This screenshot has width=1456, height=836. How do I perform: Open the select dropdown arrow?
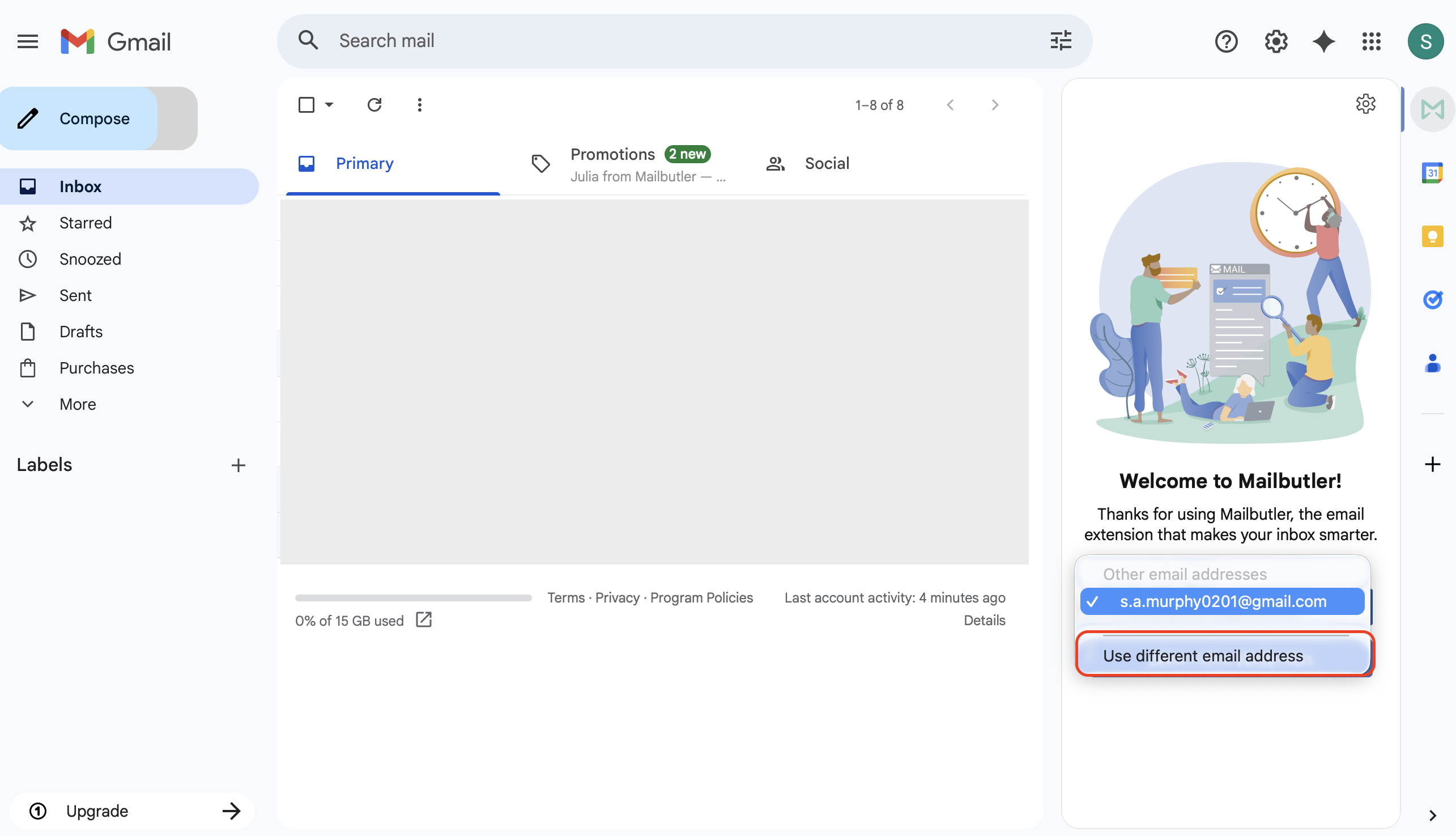click(x=329, y=105)
